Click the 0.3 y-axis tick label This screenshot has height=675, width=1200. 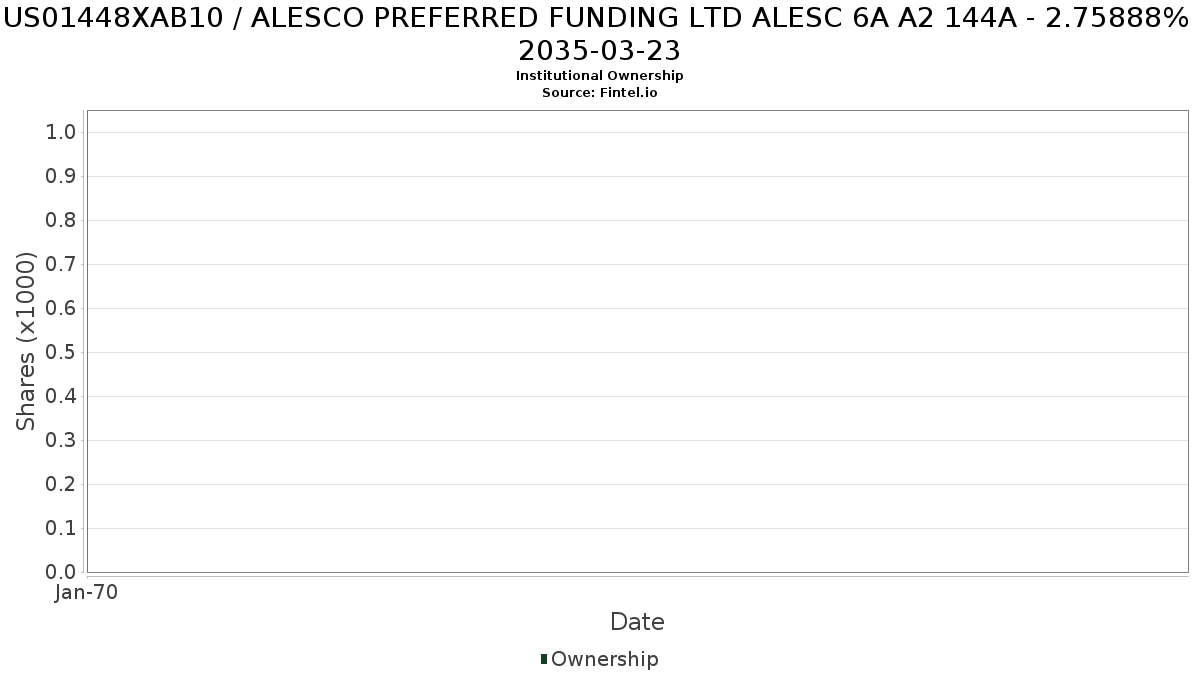click(x=62, y=440)
